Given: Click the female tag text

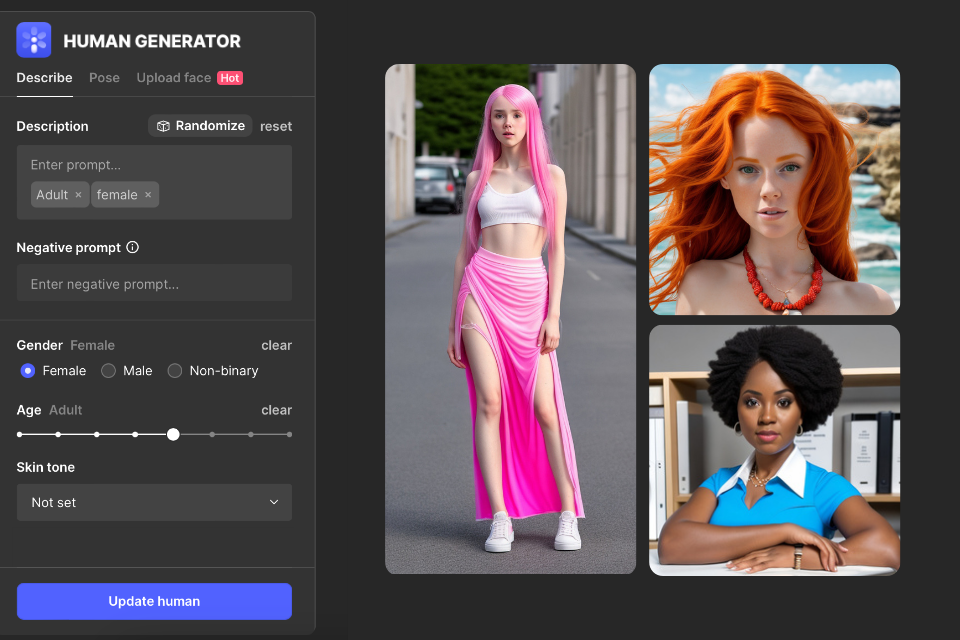Looking at the screenshot, I should point(117,195).
